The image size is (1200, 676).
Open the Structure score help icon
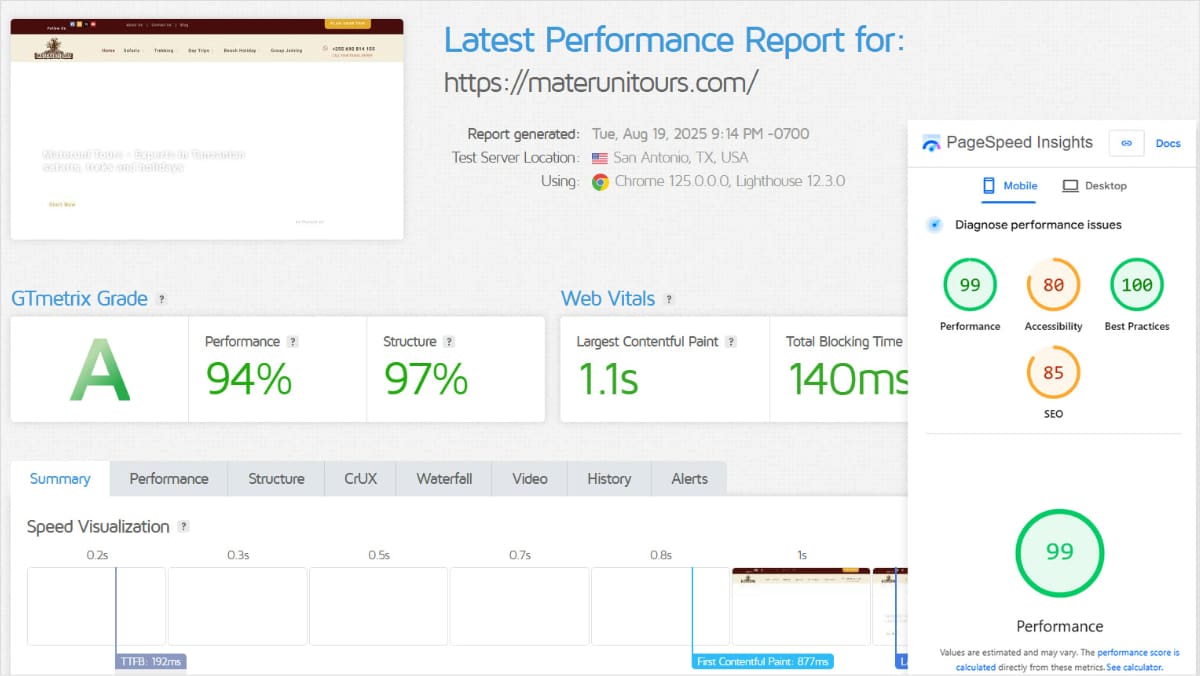[450, 342]
